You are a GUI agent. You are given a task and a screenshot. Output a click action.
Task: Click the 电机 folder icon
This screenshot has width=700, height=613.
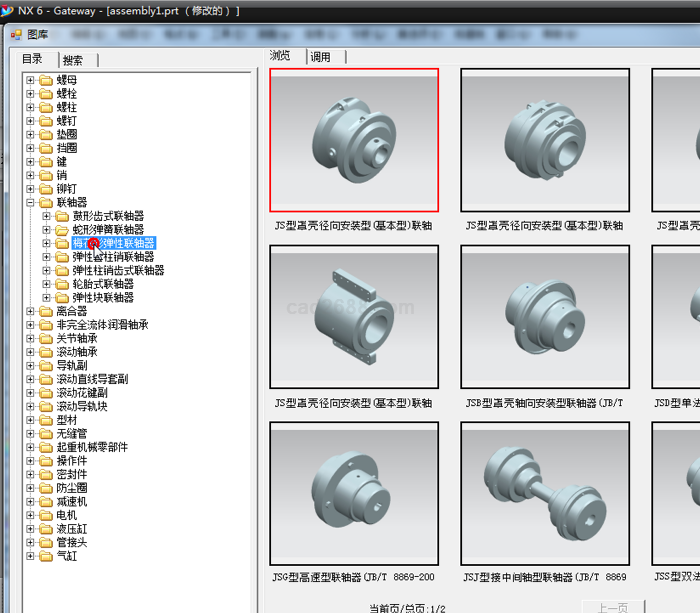[x=46, y=515]
